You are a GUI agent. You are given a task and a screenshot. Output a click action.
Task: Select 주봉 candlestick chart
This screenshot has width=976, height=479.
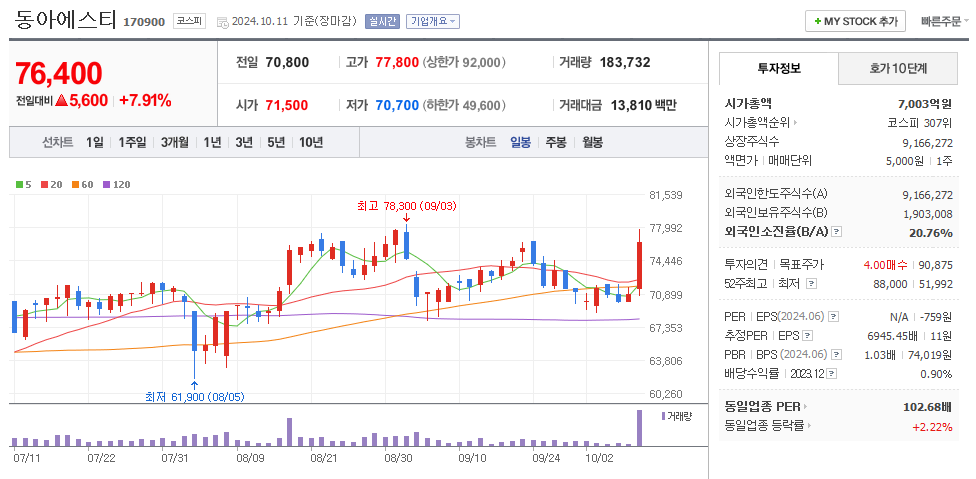click(x=556, y=142)
